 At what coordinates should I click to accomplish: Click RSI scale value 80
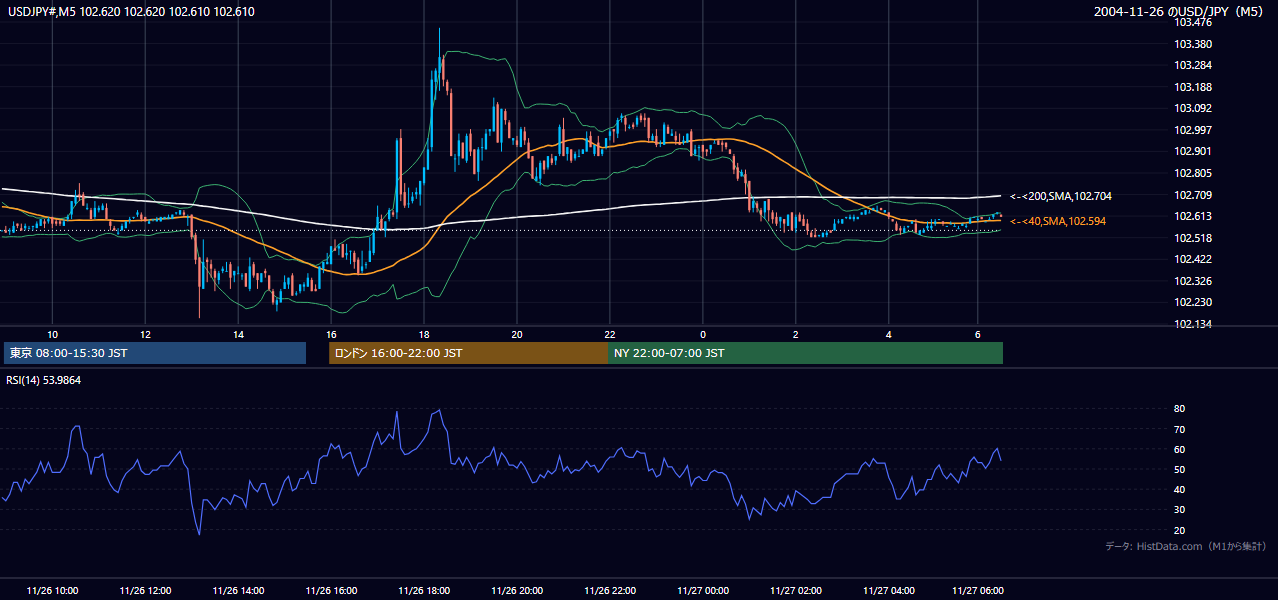coord(1180,409)
